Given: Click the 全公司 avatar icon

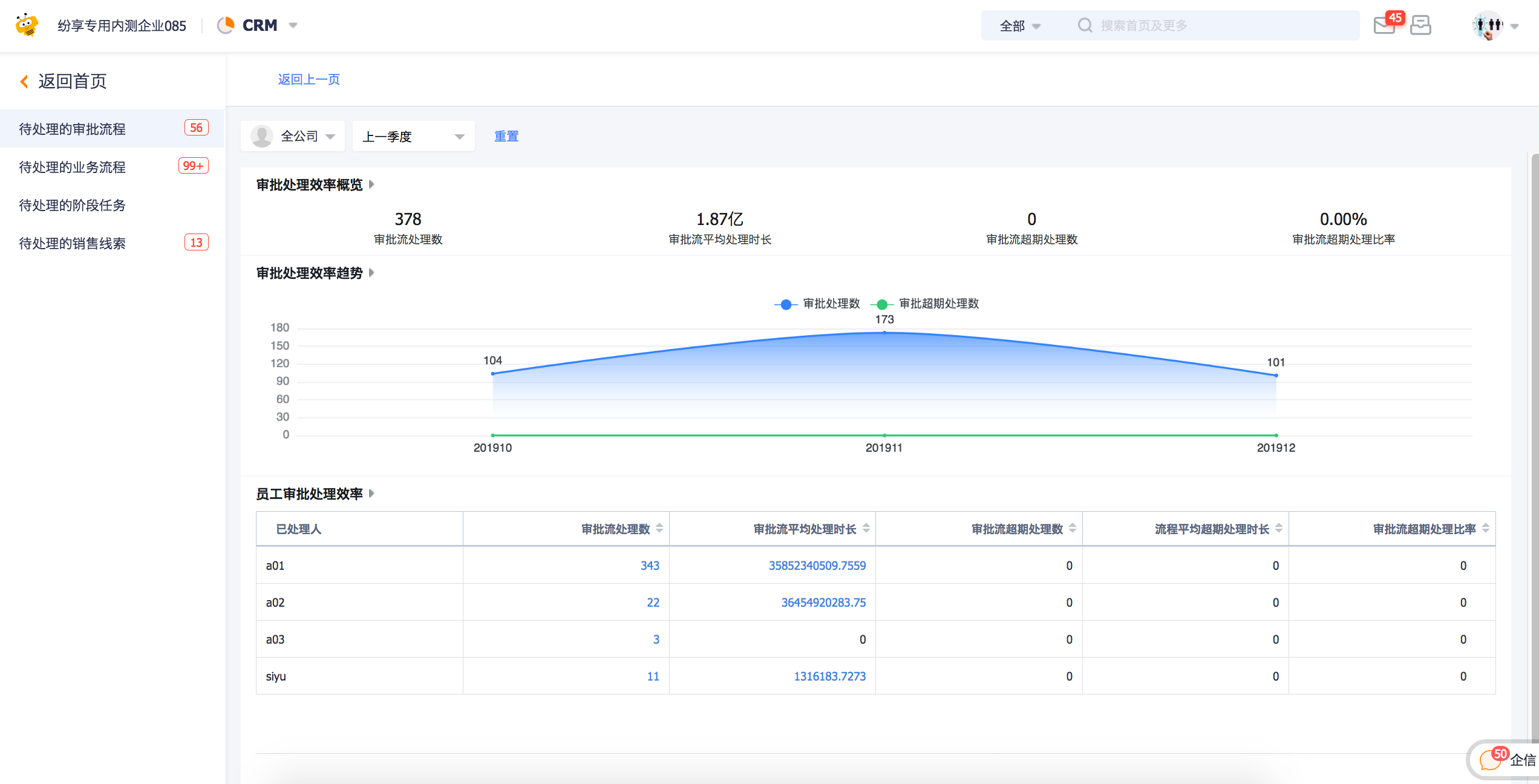Looking at the screenshot, I should (x=261, y=136).
